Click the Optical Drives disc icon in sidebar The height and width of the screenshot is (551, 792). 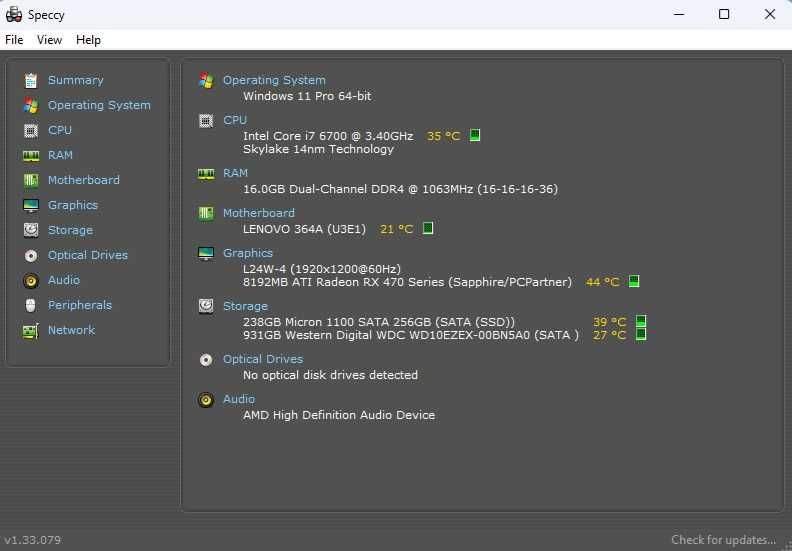31,256
